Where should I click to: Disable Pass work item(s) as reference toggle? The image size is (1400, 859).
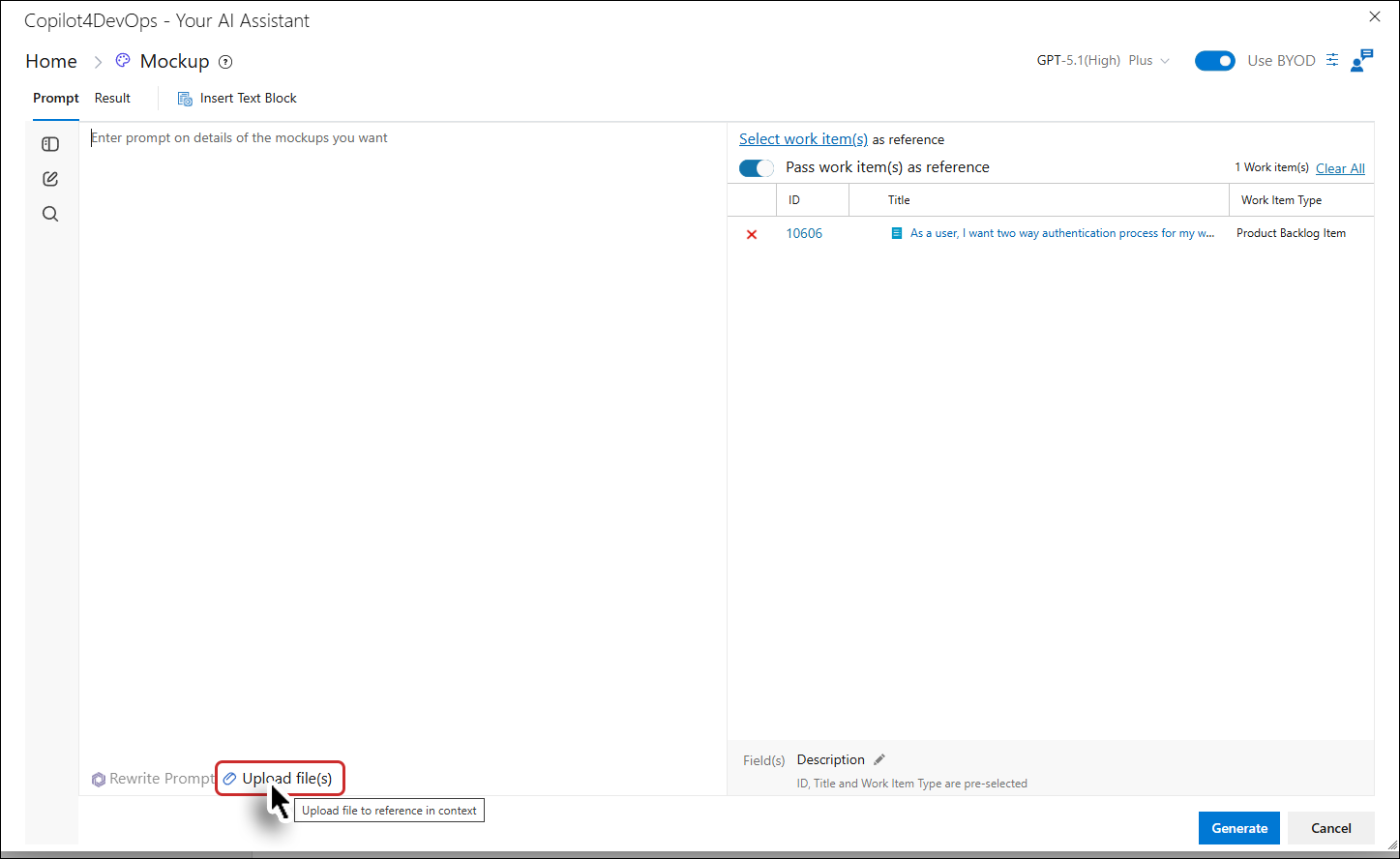(757, 168)
